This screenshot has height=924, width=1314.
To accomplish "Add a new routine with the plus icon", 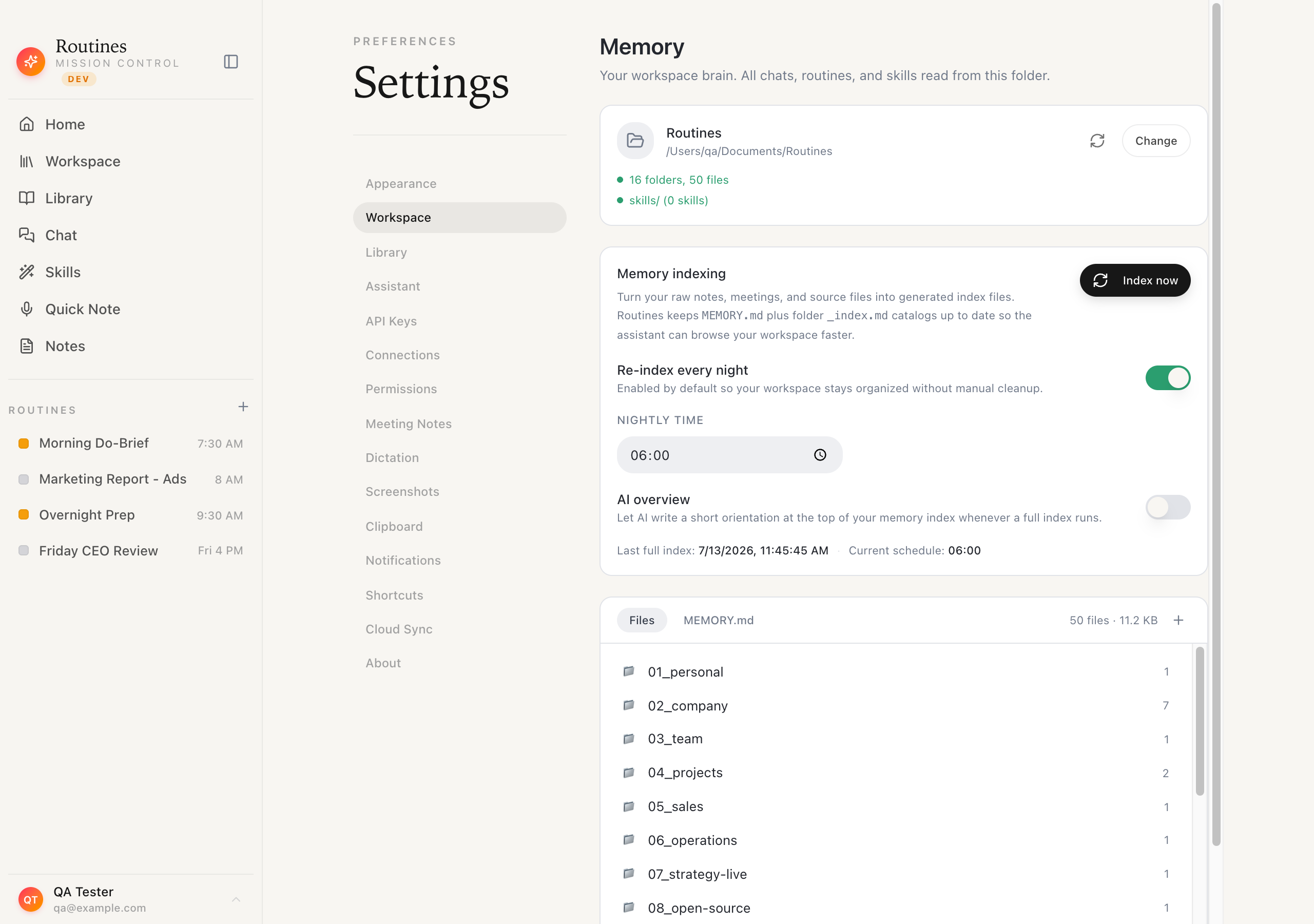I will pyautogui.click(x=243, y=407).
